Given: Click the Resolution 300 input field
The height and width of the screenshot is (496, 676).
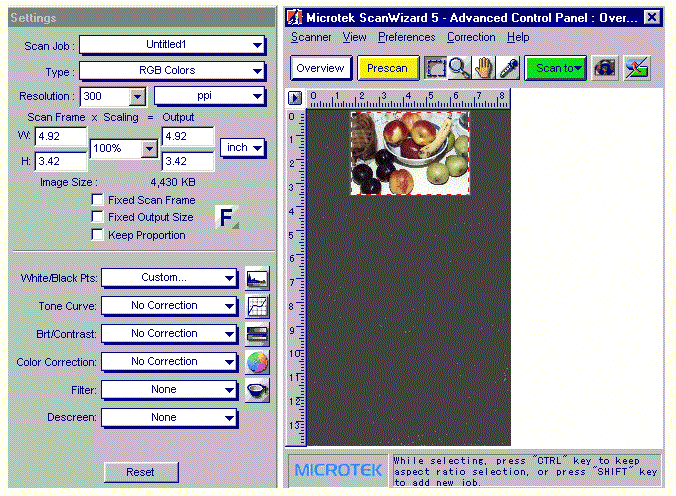Looking at the screenshot, I should coord(105,97).
